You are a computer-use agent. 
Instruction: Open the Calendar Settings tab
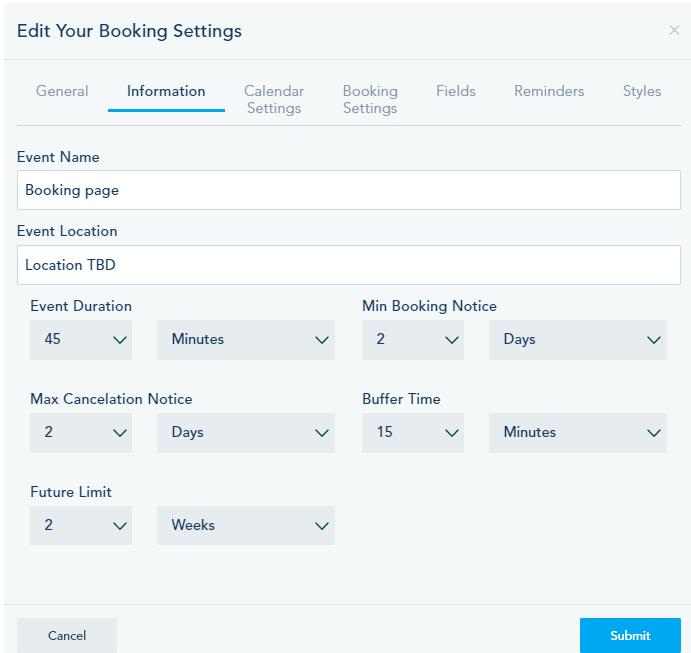[x=274, y=99]
